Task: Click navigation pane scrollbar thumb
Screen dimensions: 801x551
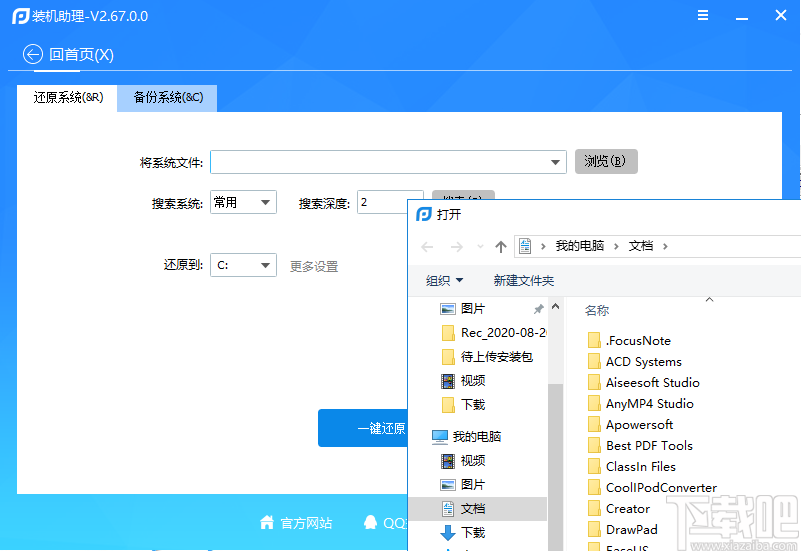Action: [555, 467]
